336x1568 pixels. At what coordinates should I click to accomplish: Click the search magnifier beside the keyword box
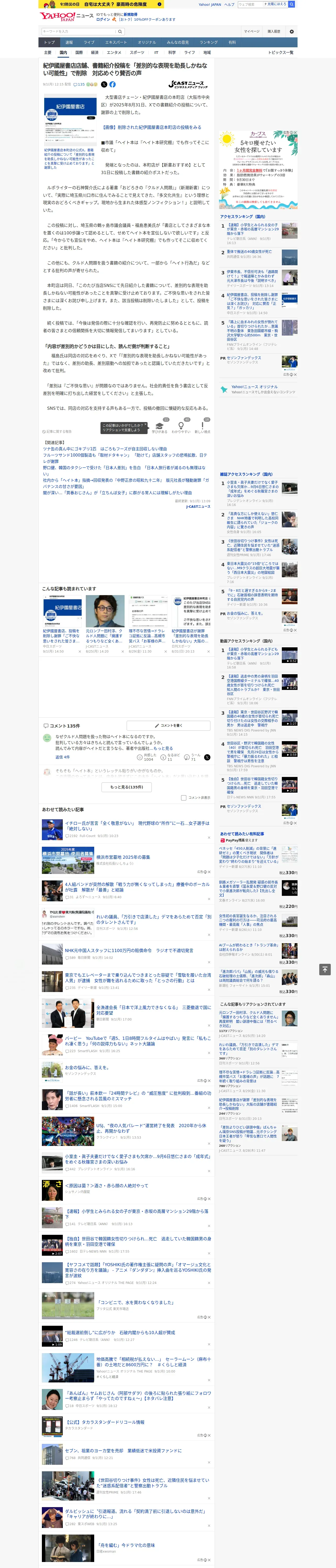tap(120, 32)
